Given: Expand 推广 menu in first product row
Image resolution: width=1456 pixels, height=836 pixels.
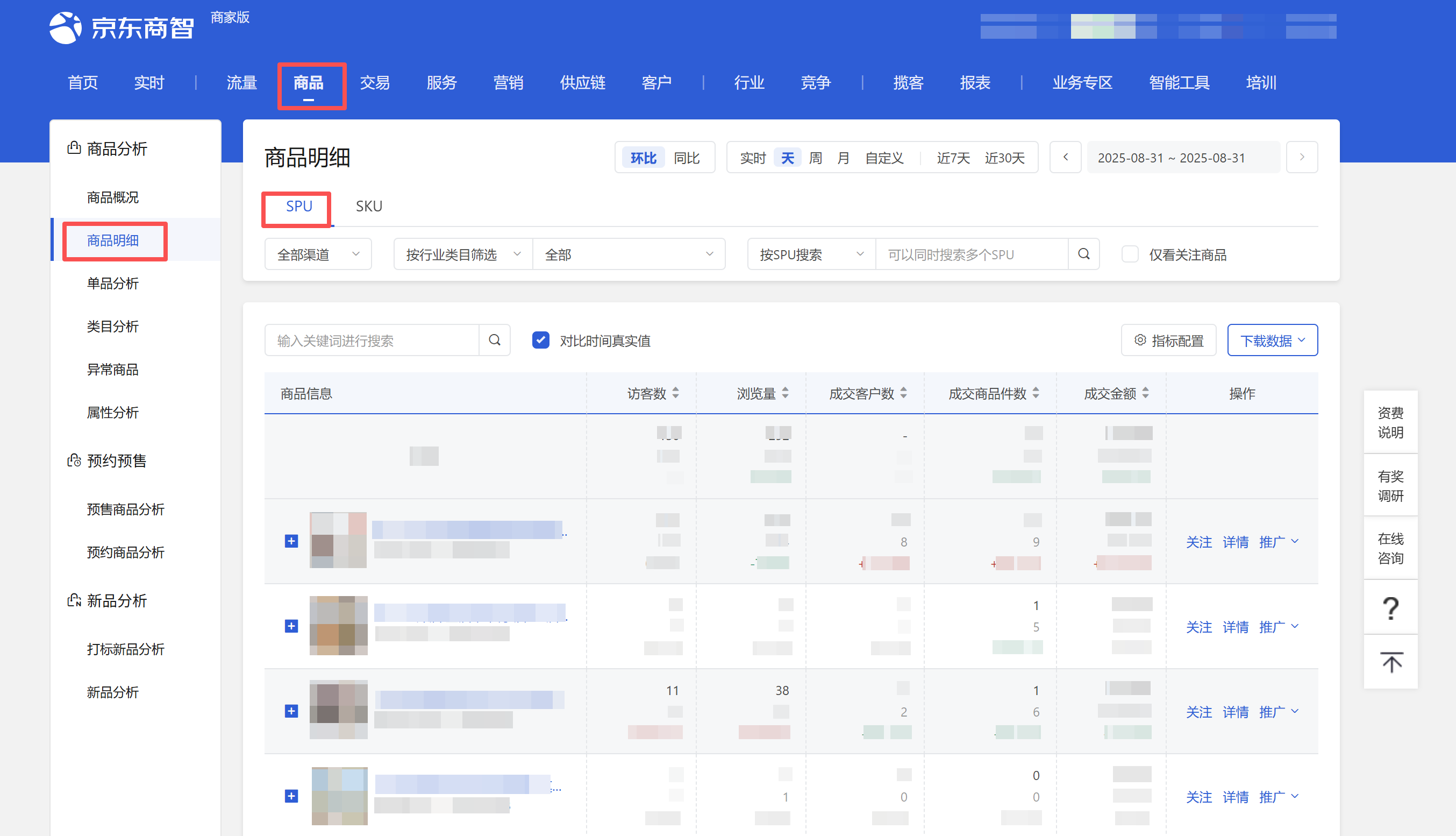Looking at the screenshot, I should [1278, 541].
